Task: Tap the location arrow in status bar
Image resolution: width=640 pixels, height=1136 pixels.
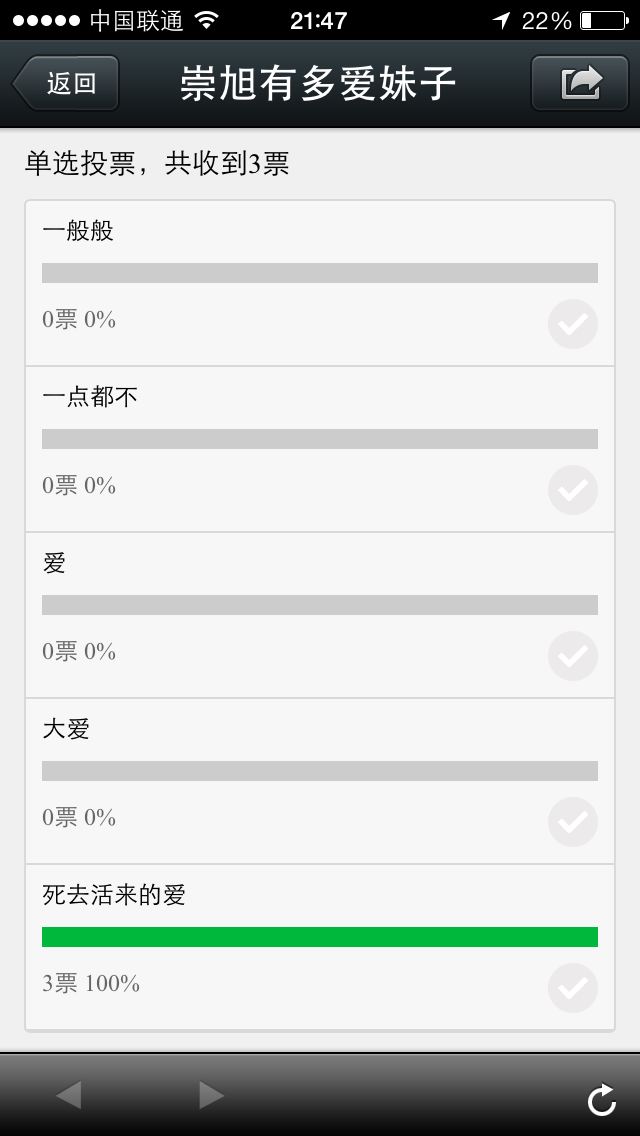Action: pyautogui.click(x=501, y=20)
